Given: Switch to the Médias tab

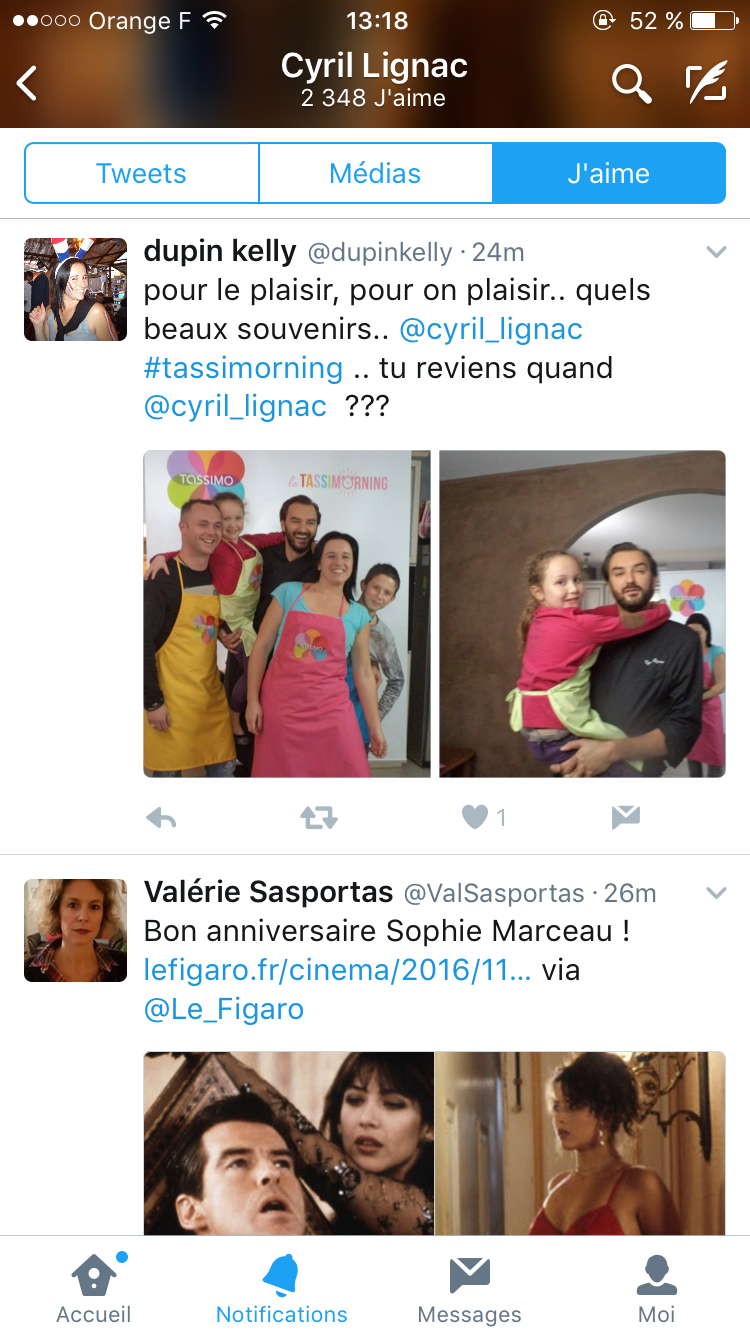Looking at the screenshot, I should click(375, 173).
